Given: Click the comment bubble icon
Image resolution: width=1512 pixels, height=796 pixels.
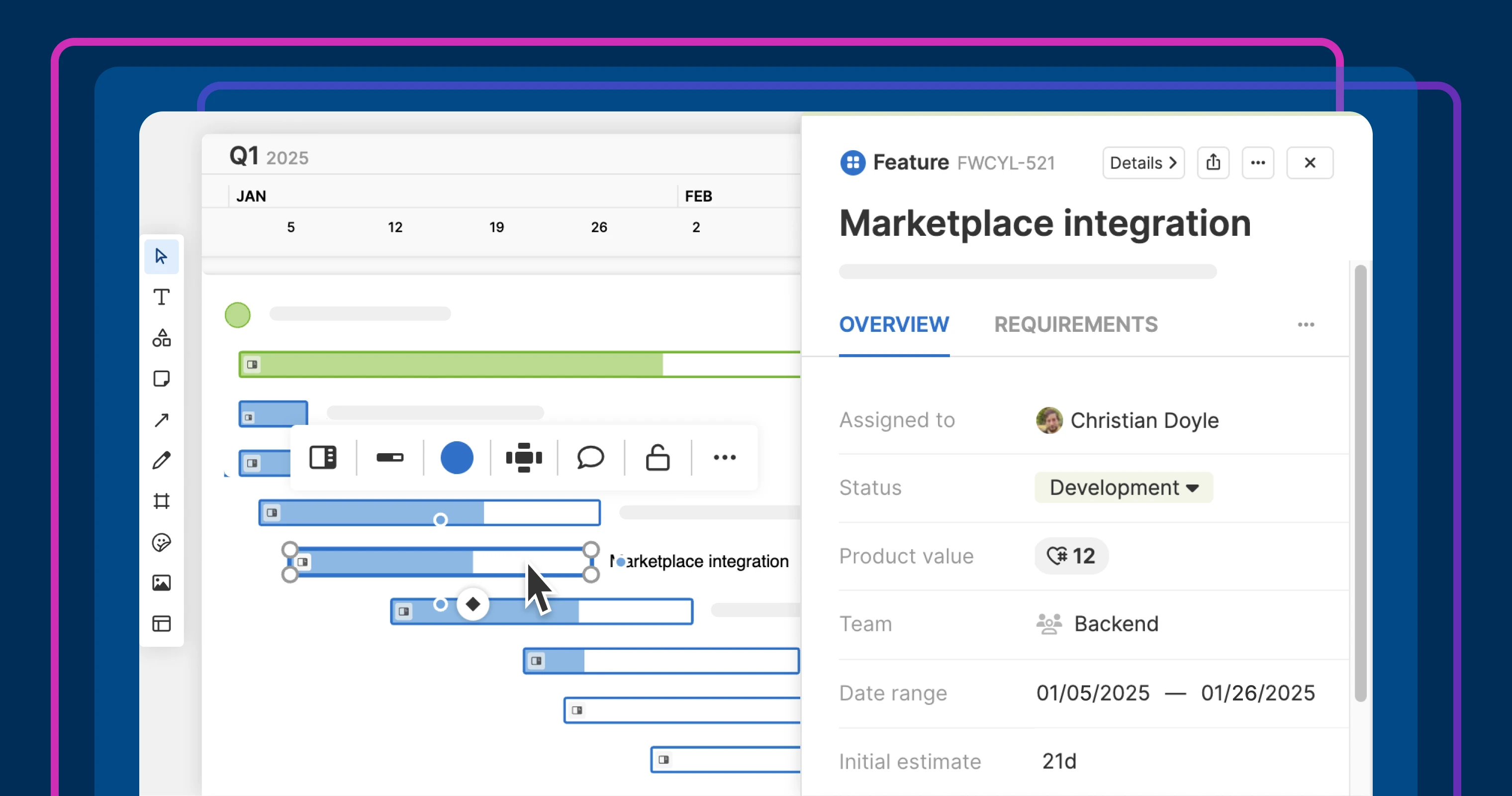Looking at the screenshot, I should [x=590, y=457].
